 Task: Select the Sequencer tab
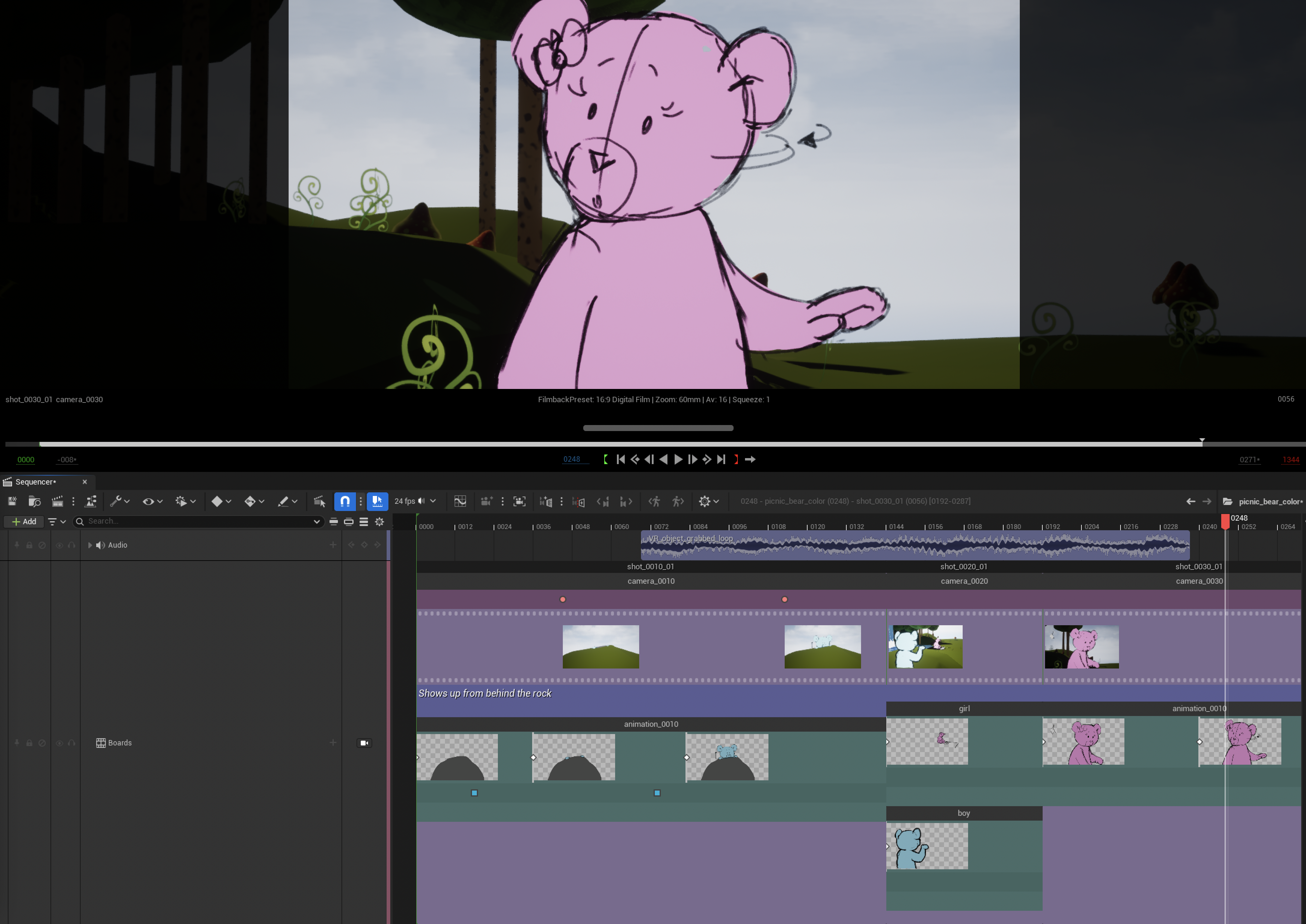pos(35,482)
